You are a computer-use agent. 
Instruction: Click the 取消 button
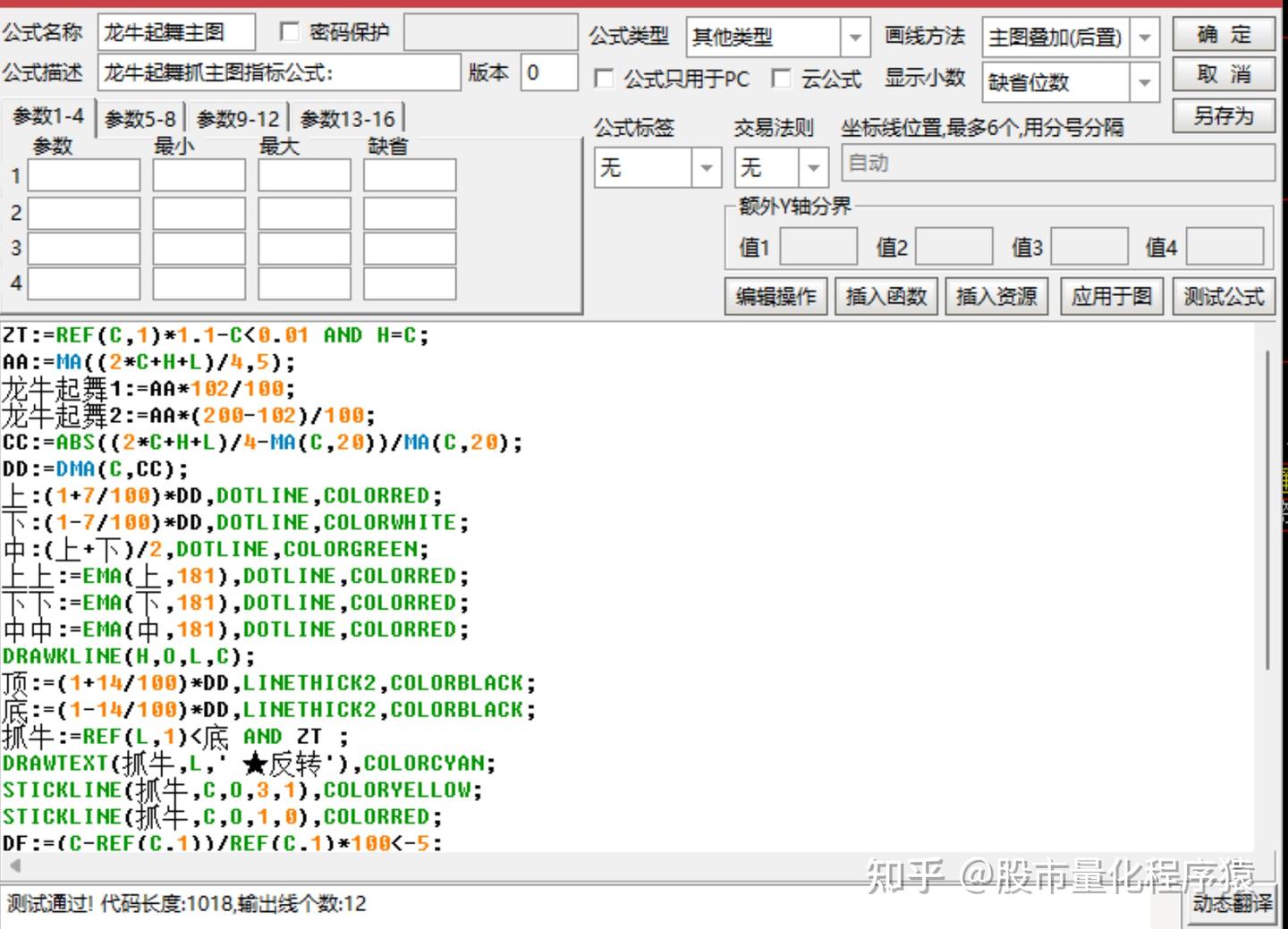pos(1224,75)
